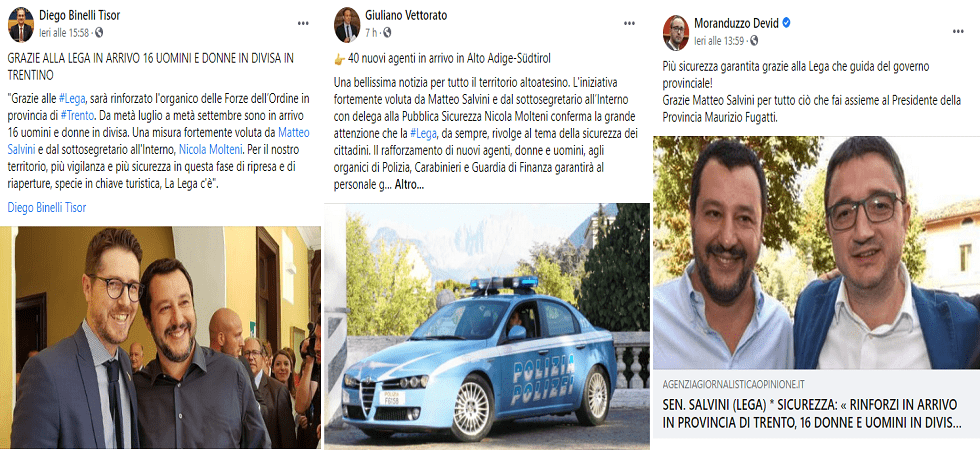Click the globe privacy icon on Giuliano's post

(x=387, y=32)
